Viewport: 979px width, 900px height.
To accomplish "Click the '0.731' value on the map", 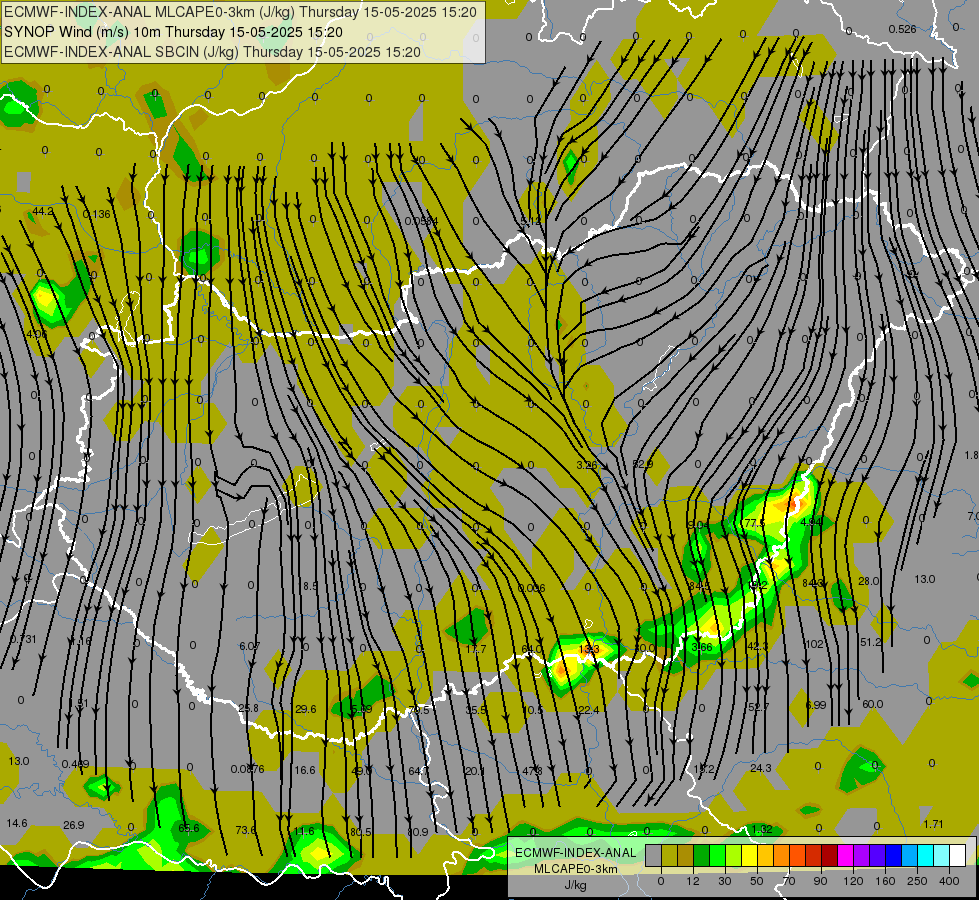I will pyautogui.click(x=23, y=639).
